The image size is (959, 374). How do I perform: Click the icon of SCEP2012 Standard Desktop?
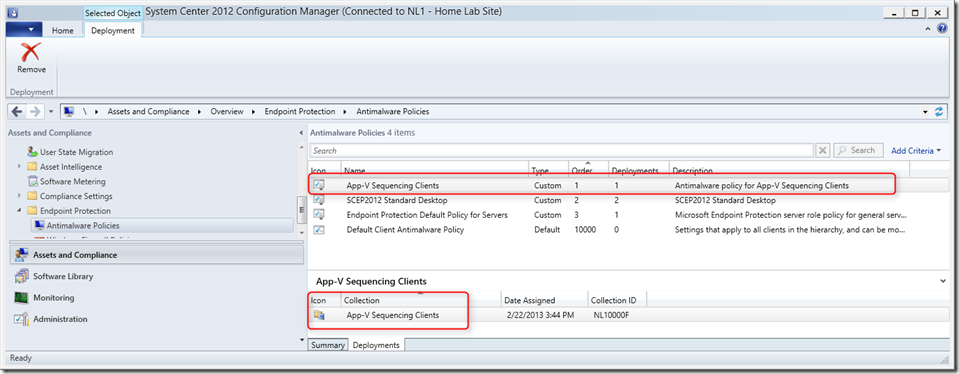(x=319, y=200)
